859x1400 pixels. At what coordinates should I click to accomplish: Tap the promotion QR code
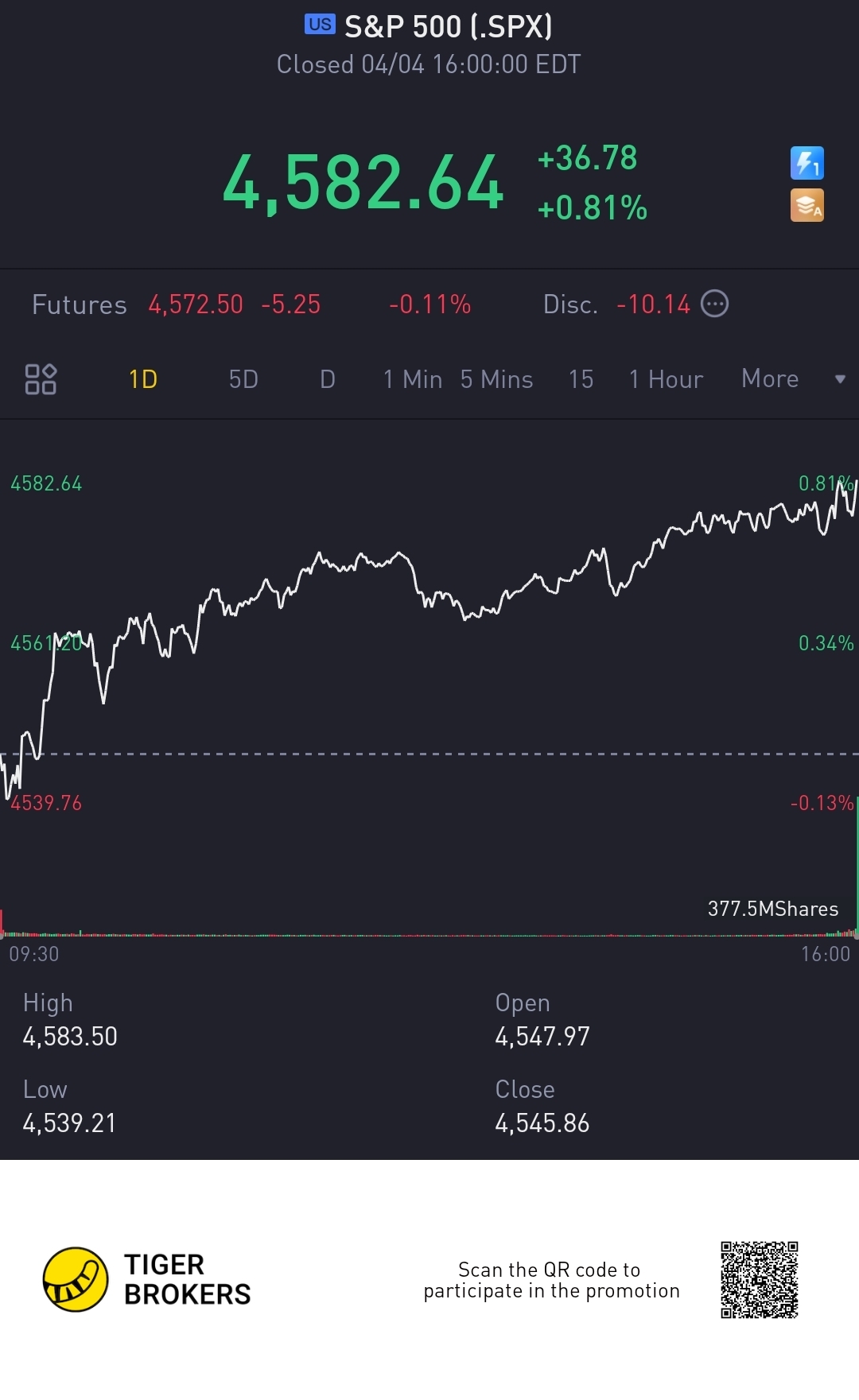point(760,1279)
